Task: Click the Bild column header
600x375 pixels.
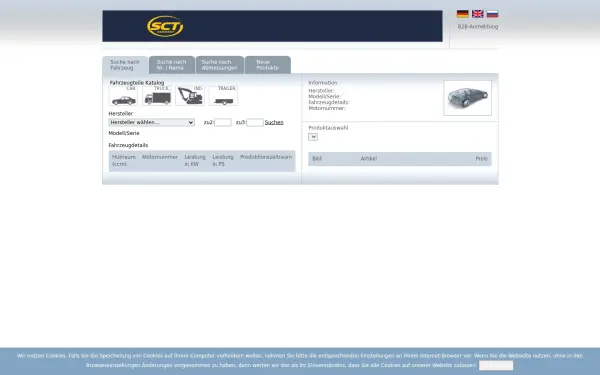Action: (x=317, y=158)
